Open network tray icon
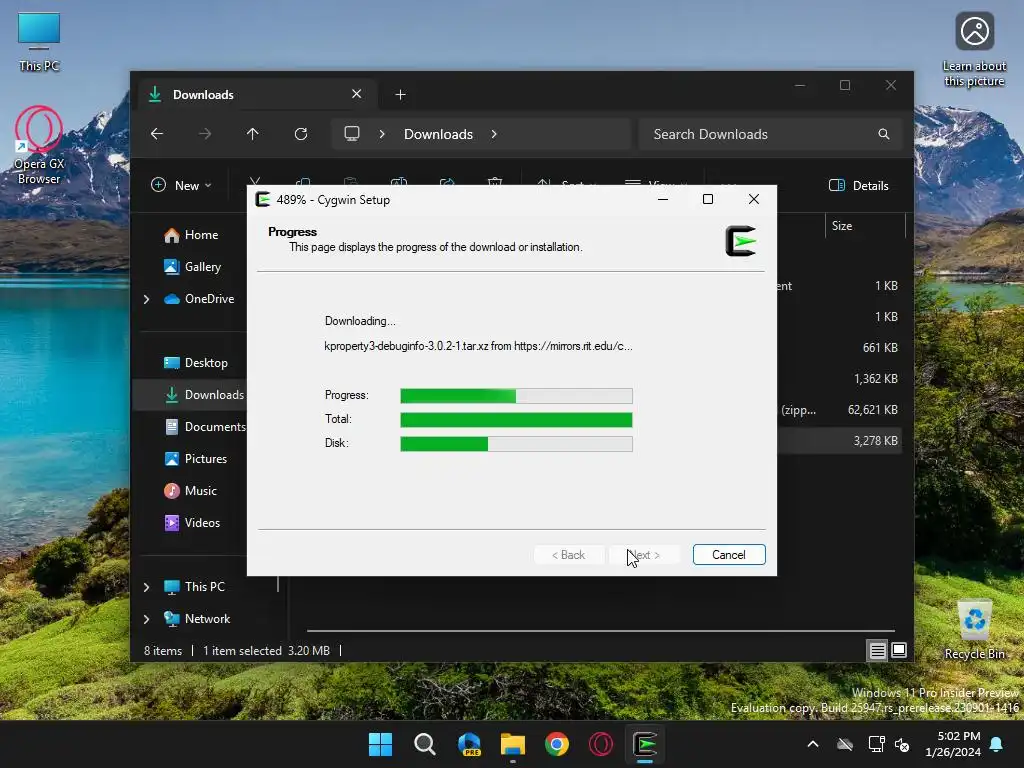Image resolution: width=1024 pixels, height=768 pixels. point(876,744)
